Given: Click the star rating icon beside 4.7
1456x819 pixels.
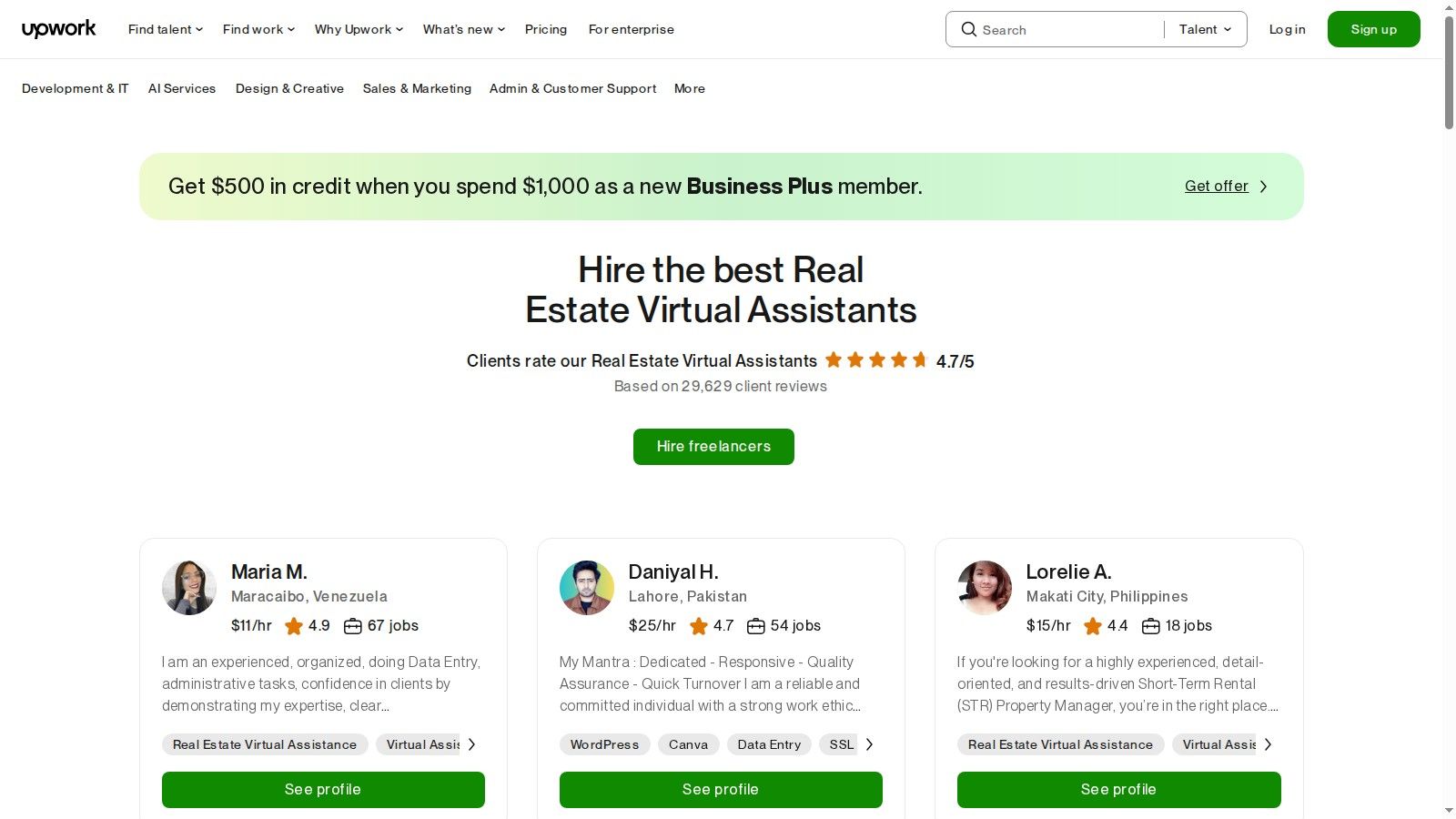Looking at the screenshot, I should pyautogui.click(x=699, y=626).
